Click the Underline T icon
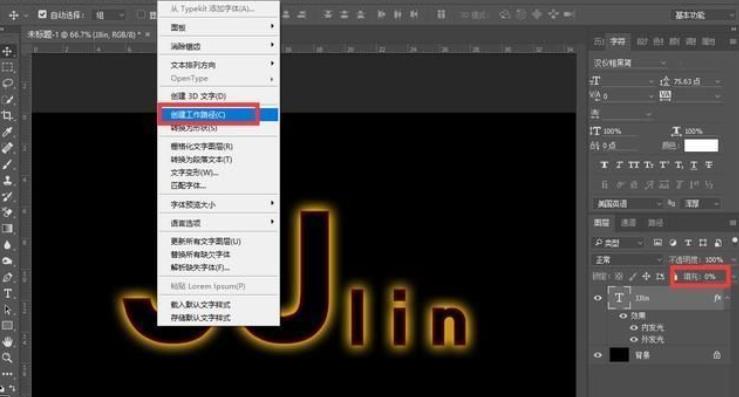 [x=694, y=165]
